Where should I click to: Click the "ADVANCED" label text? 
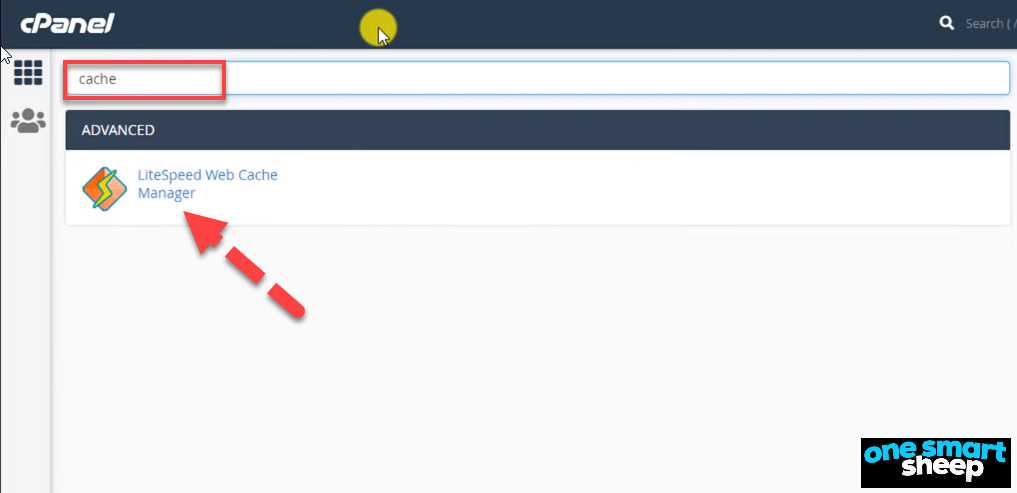point(118,130)
